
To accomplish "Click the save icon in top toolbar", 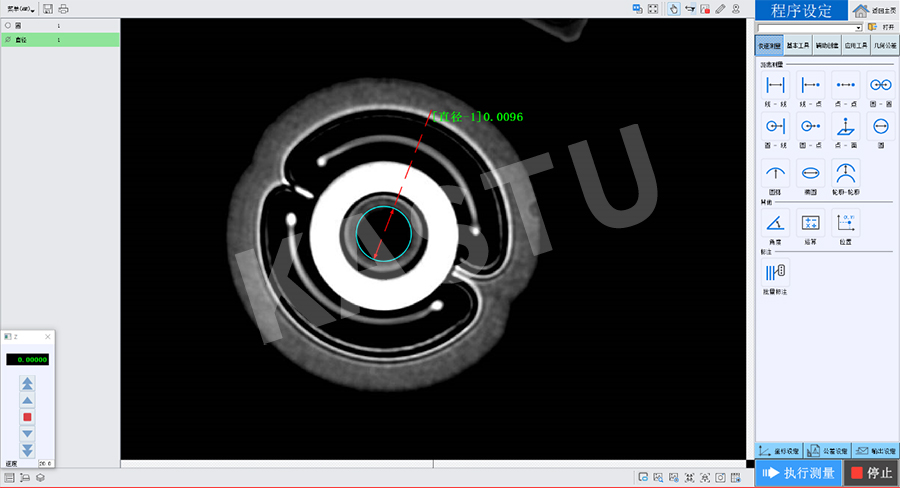I will pos(47,9).
